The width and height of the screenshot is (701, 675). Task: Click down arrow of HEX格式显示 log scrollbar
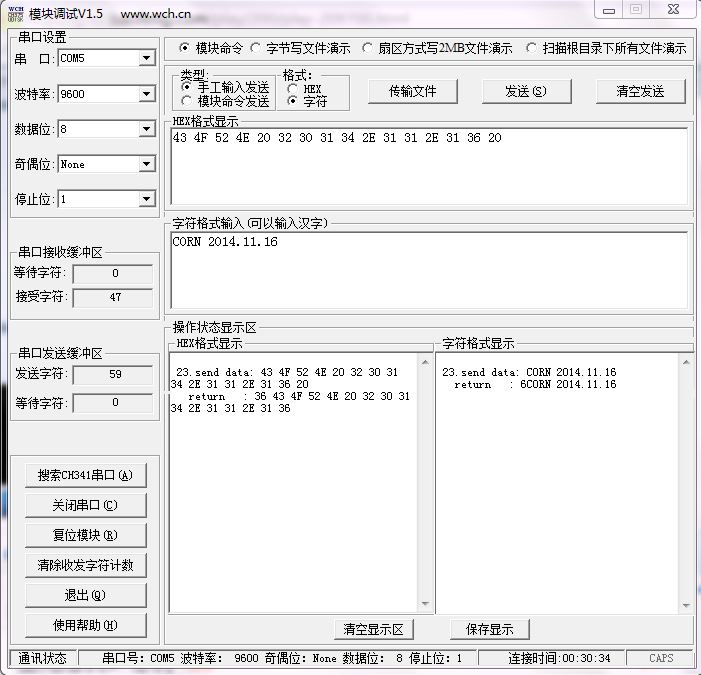coord(425,604)
